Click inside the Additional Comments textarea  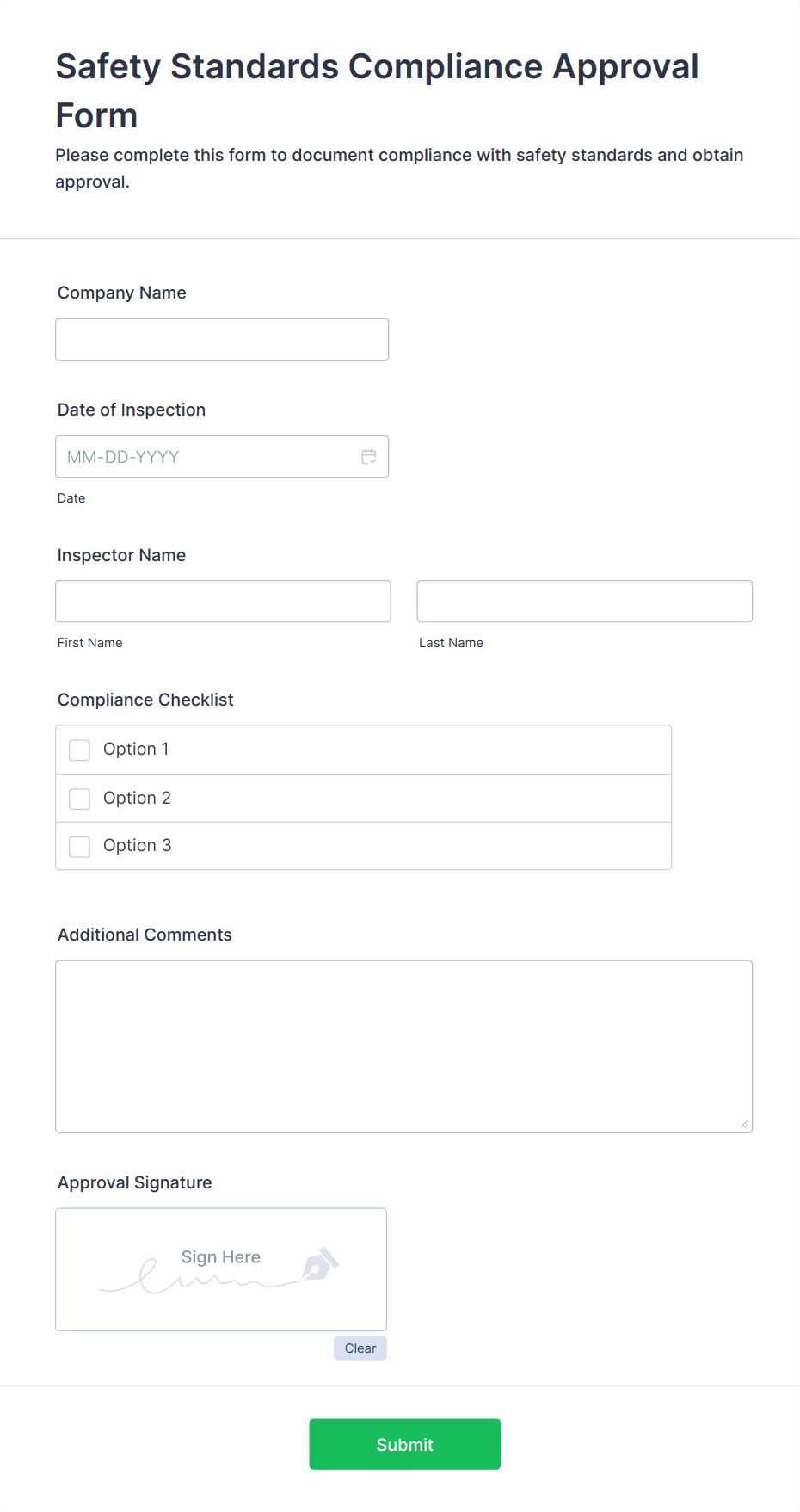pos(404,1046)
